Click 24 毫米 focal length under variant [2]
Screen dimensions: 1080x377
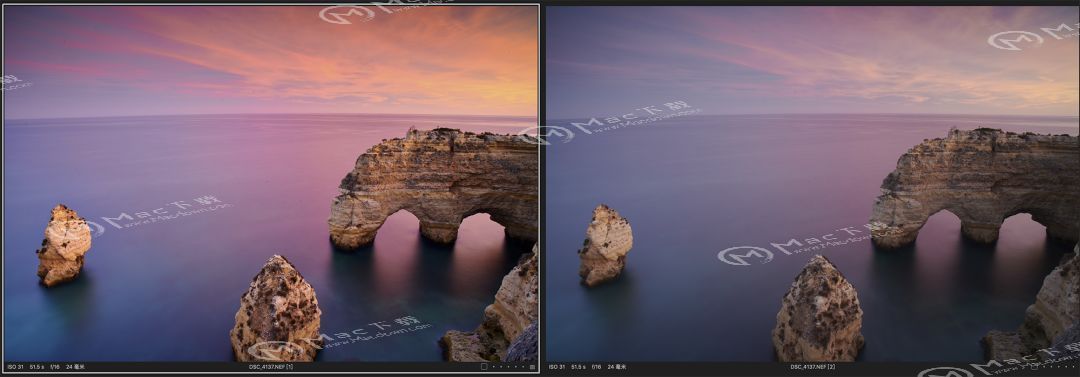[616, 367]
